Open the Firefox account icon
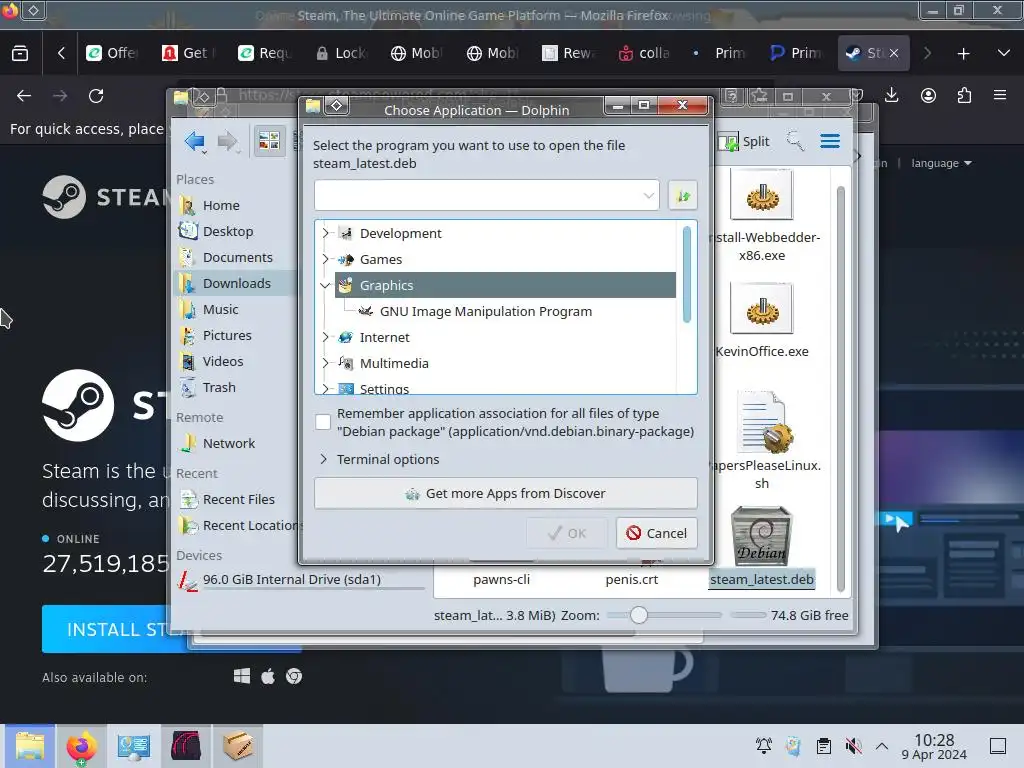Viewport: 1024px width, 768px height. point(928,96)
